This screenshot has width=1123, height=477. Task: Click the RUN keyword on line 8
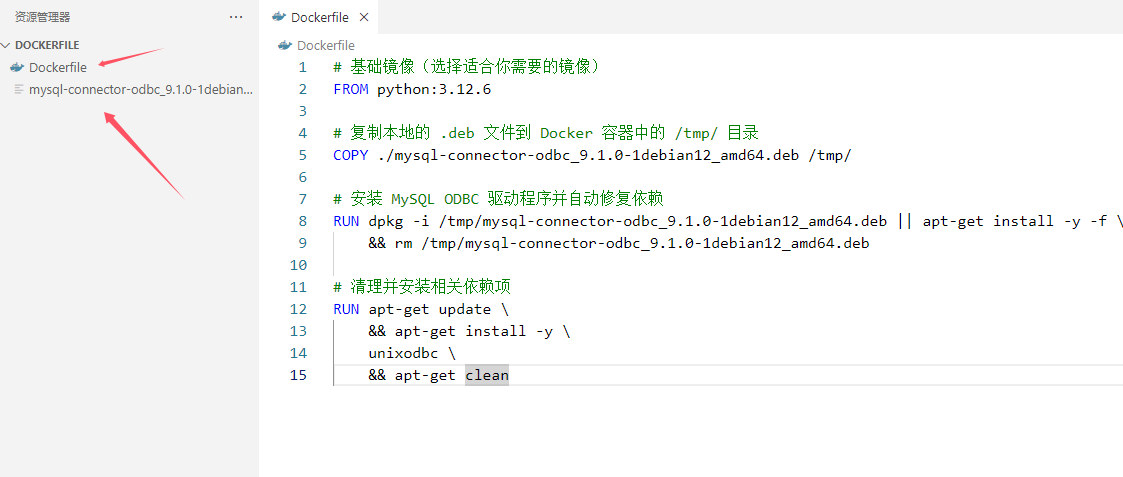click(x=347, y=221)
